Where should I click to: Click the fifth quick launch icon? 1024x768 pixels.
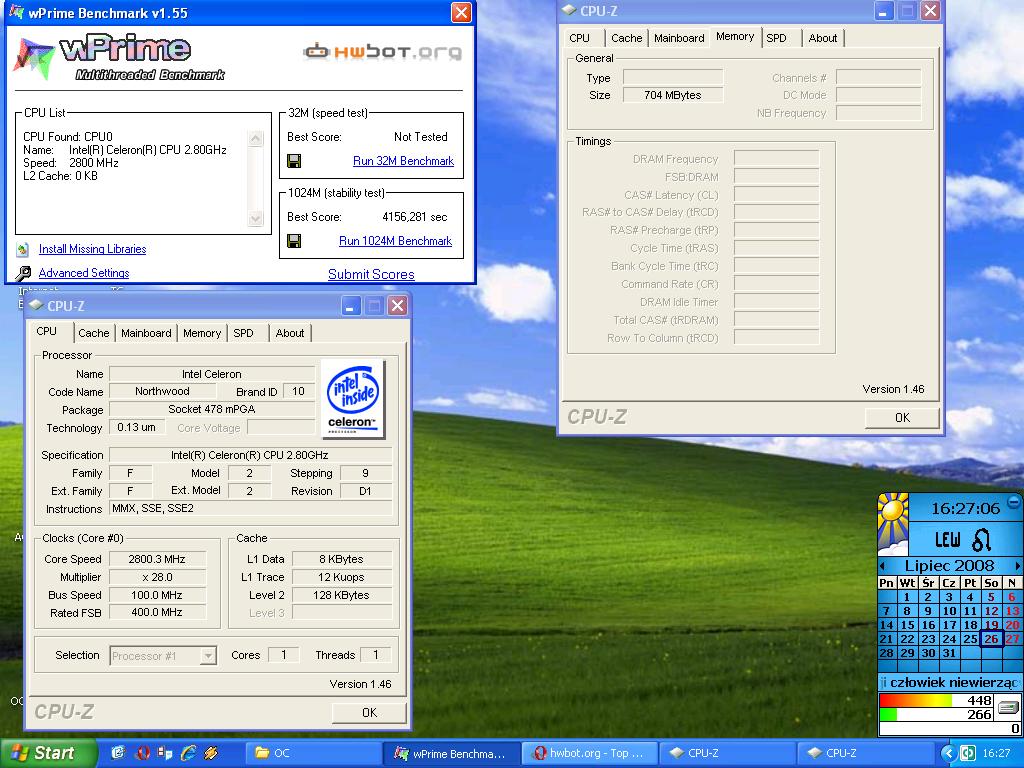211,753
